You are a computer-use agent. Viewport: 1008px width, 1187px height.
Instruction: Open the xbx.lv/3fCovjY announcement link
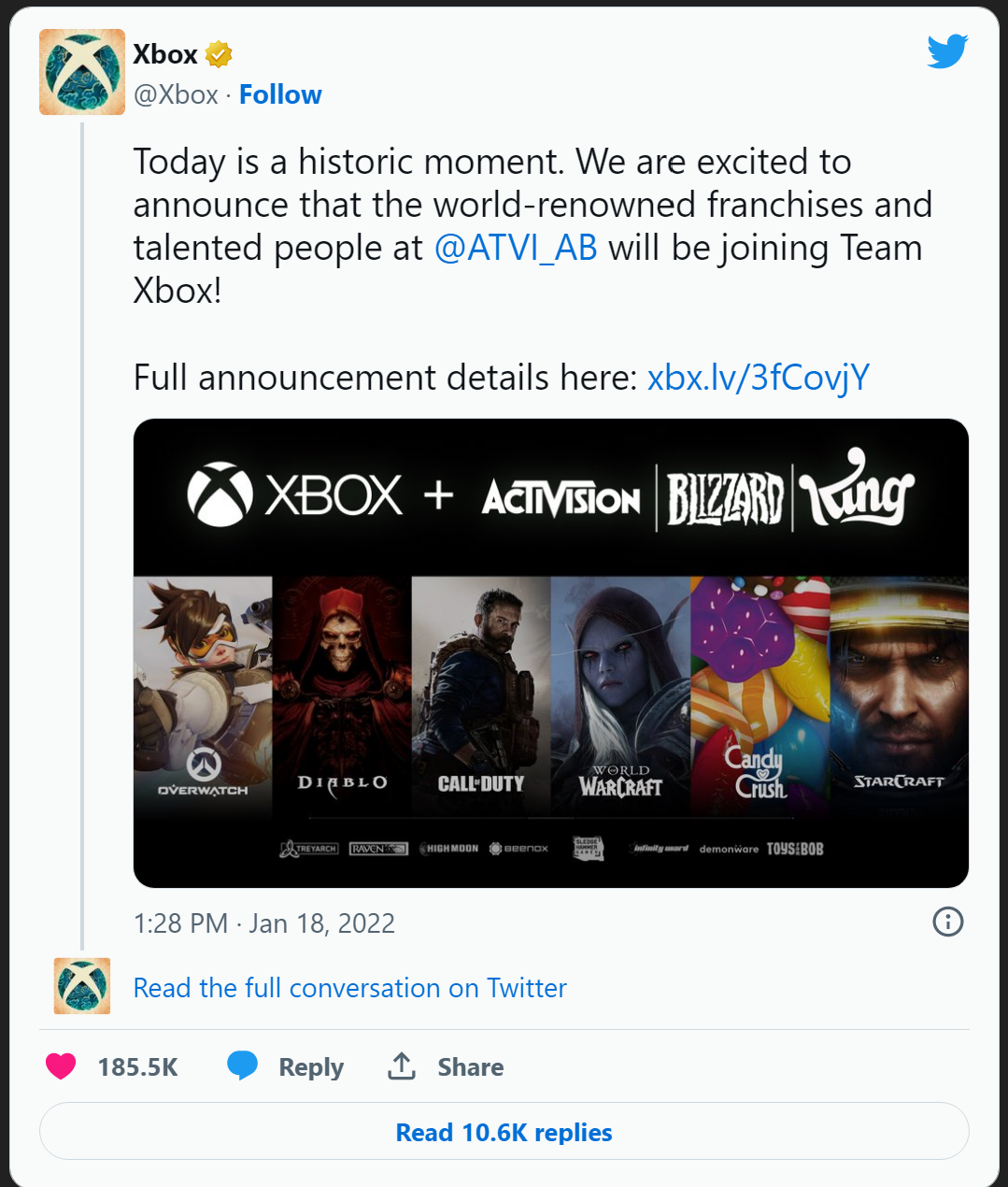click(x=758, y=378)
